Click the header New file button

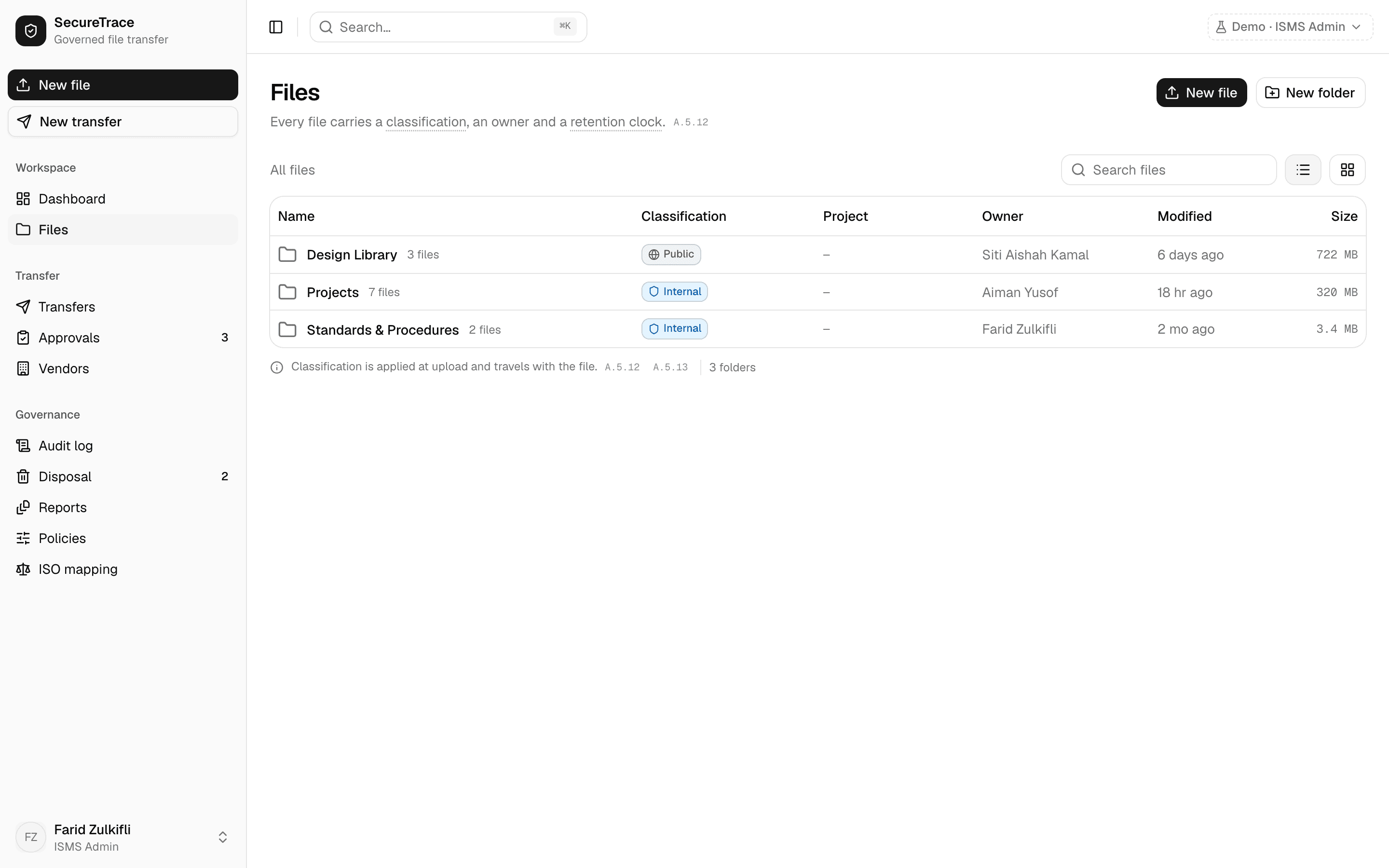coord(1201,93)
